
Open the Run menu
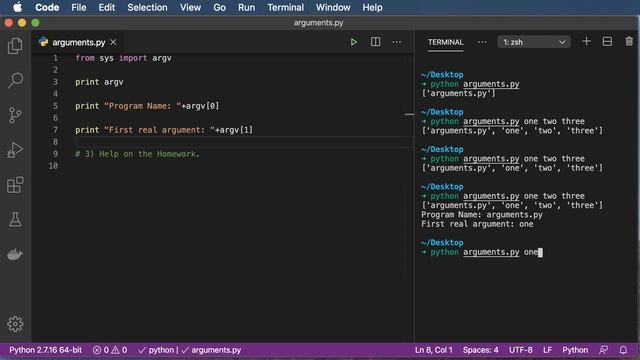tap(247, 7)
